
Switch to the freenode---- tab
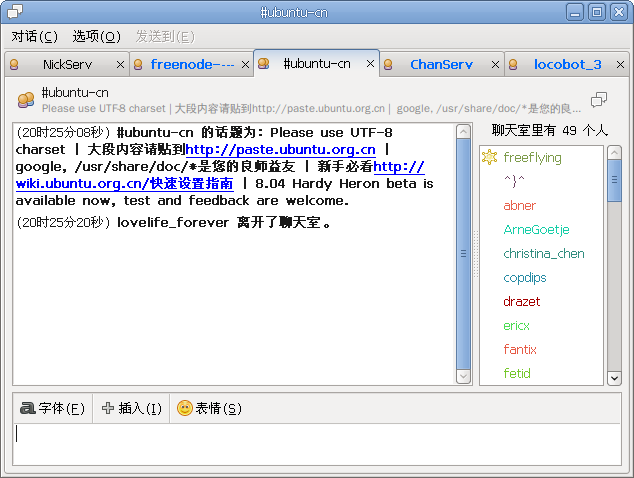click(192, 64)
